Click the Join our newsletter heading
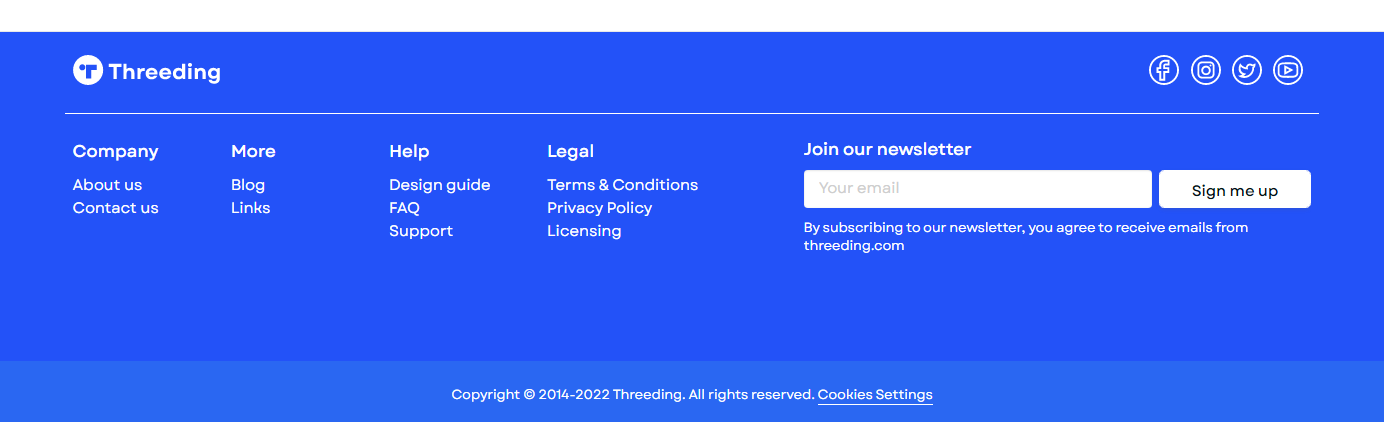This screenshot has width=1384, height=422. 887,149
